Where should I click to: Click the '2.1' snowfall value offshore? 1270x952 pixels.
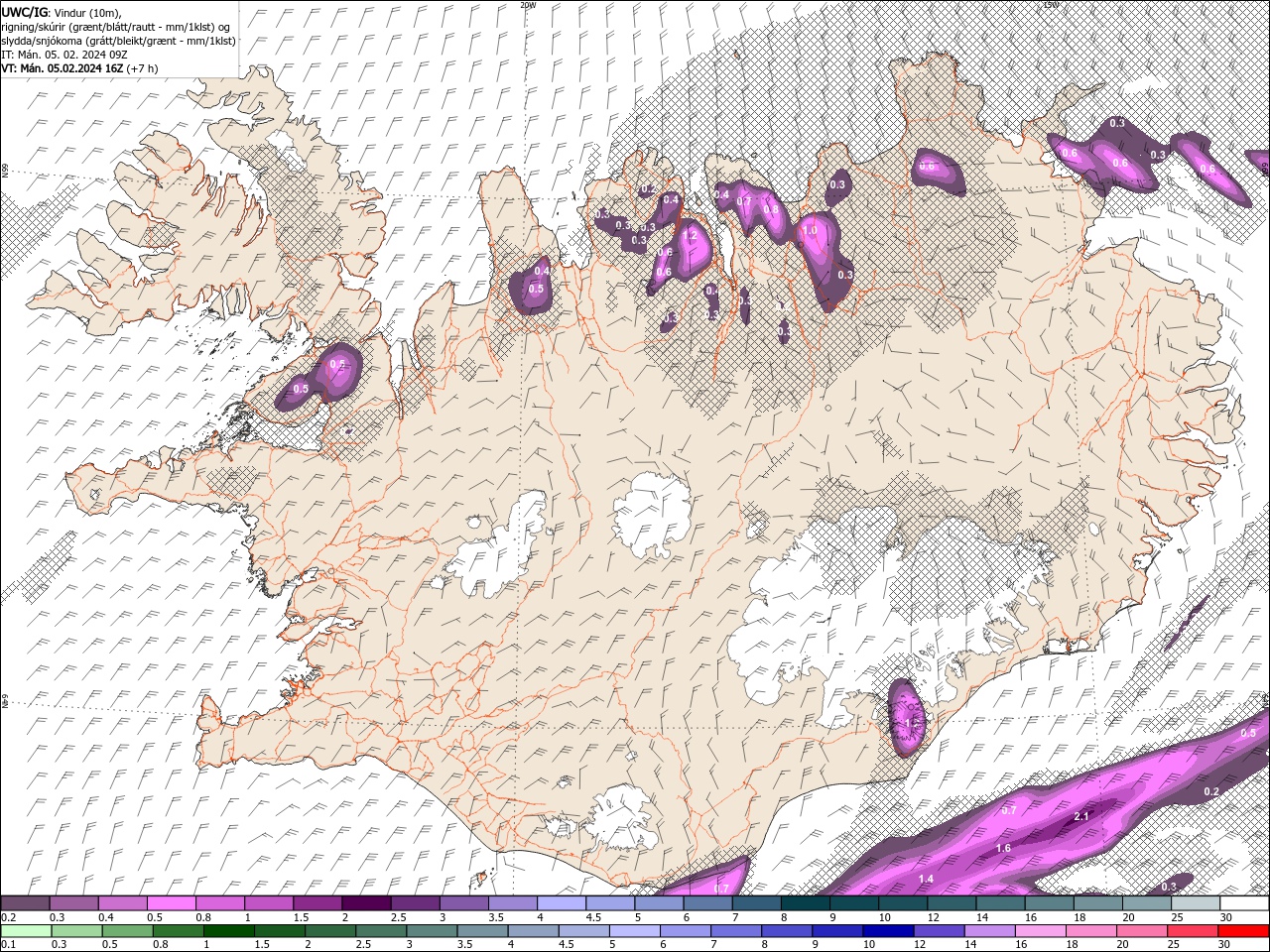[1081, 817]
